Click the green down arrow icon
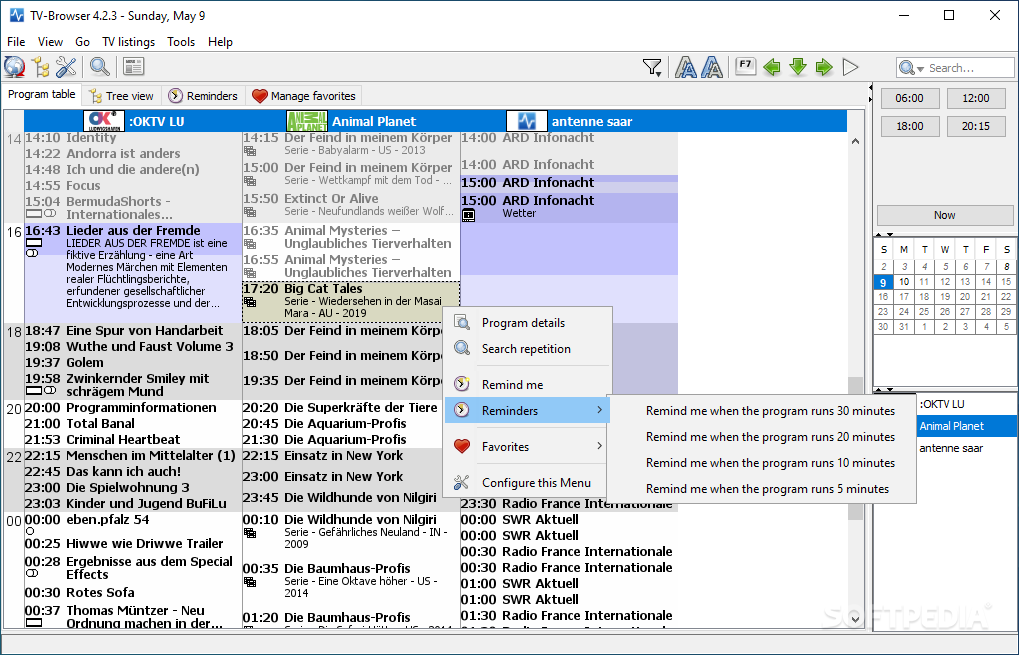 (x=798, y=67)
